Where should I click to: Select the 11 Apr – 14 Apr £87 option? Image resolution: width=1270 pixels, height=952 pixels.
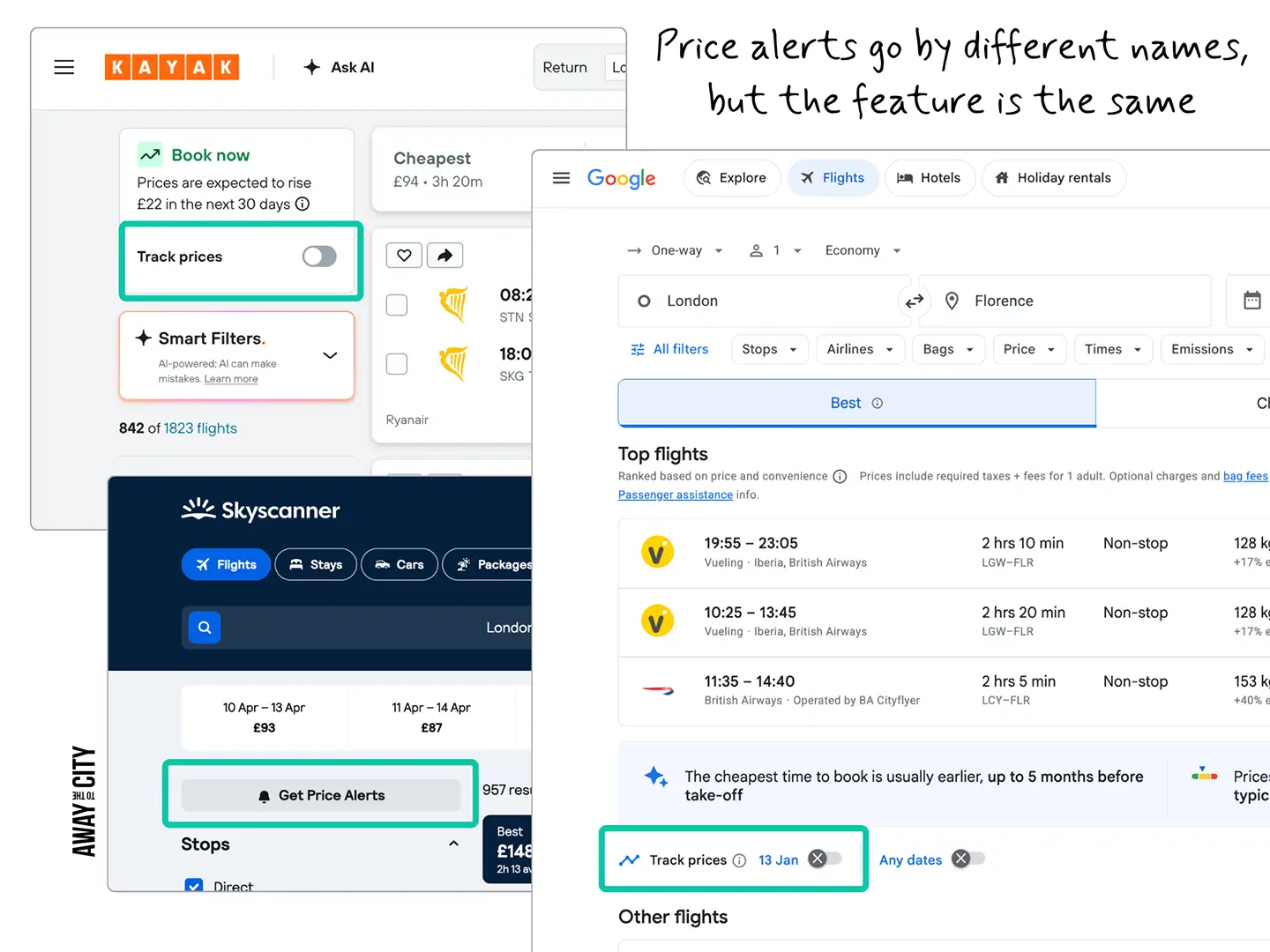pos(431,718)
